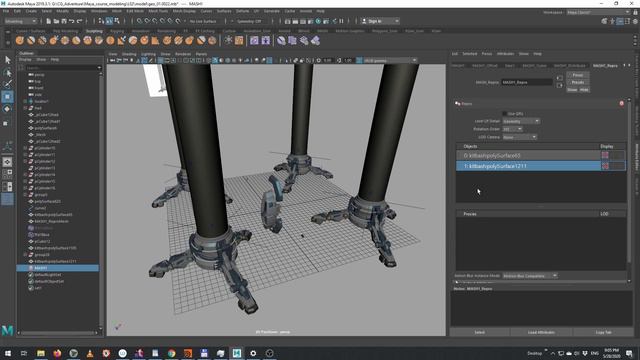Switch to the Poly Modeling shelf tab
The image size is (640, 360).
(x=65, y=31)
